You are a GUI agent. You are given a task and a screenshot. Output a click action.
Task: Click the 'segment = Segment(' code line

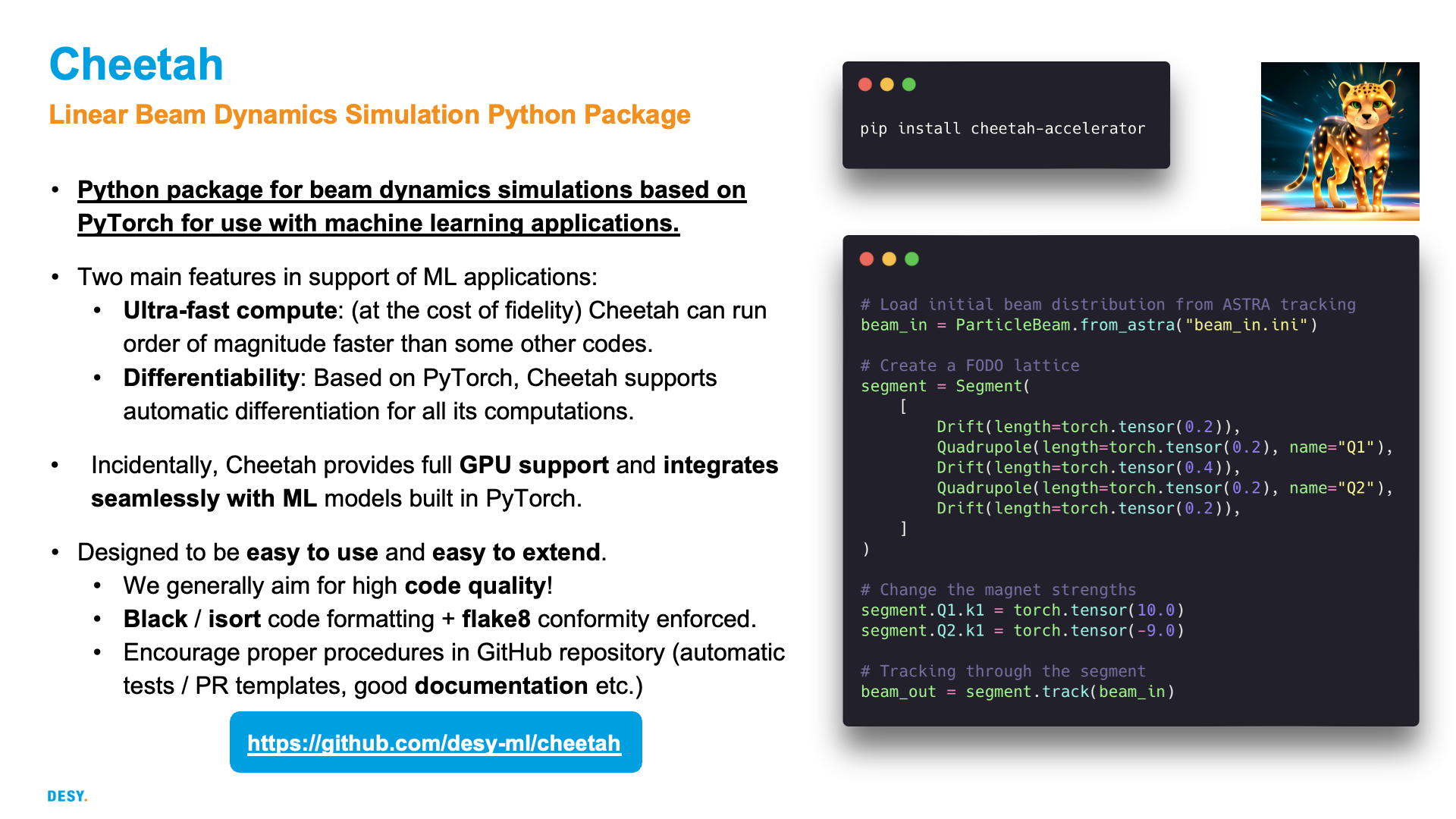point(946,386)
